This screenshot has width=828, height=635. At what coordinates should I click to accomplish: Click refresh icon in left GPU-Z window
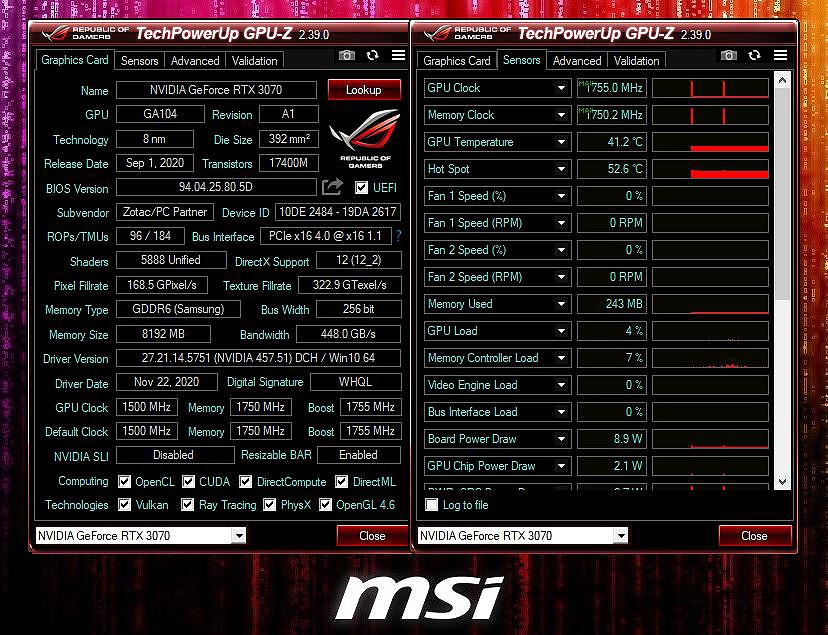tap(372, 55)
